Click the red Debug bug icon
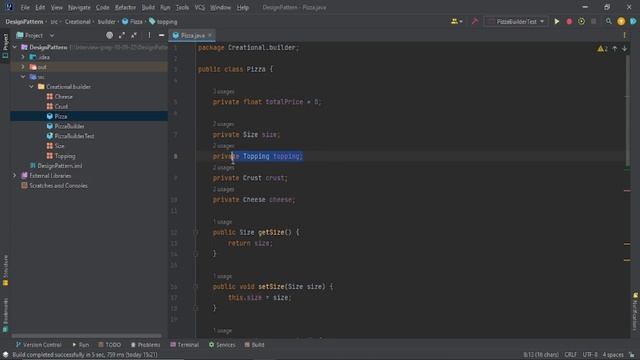 coord(569,22)
